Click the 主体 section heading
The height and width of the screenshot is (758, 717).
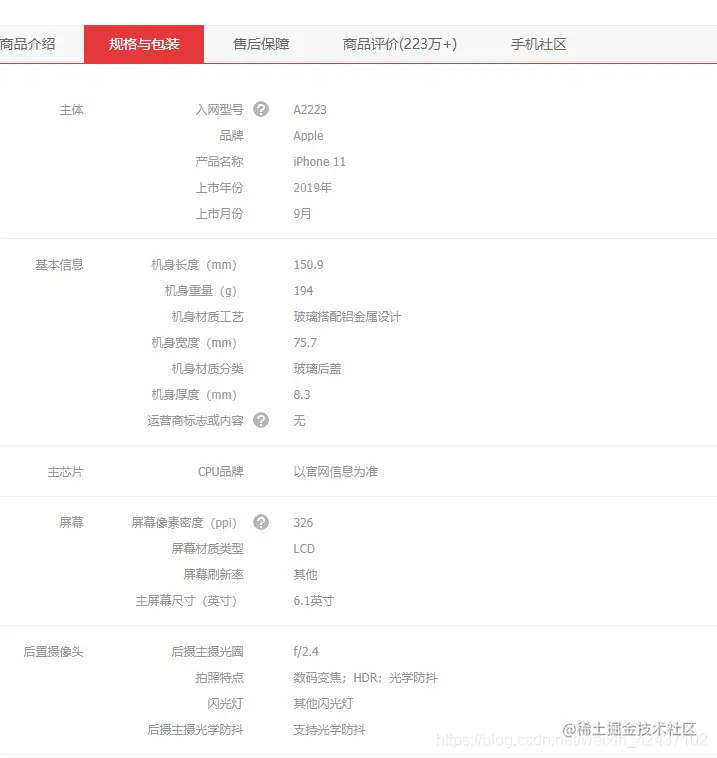click(72, 110)
